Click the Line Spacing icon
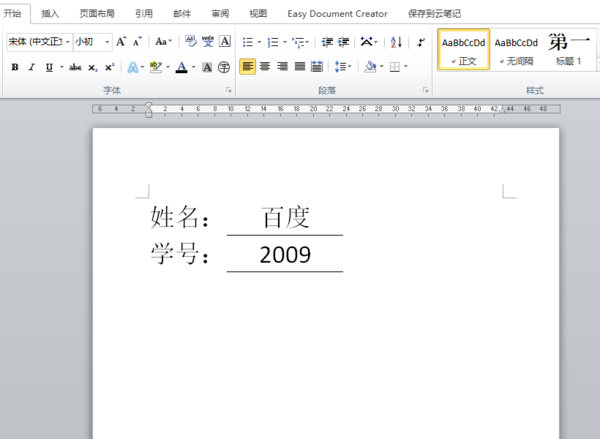The width and height of the screenshot is (600, 439). pos(340,67)
